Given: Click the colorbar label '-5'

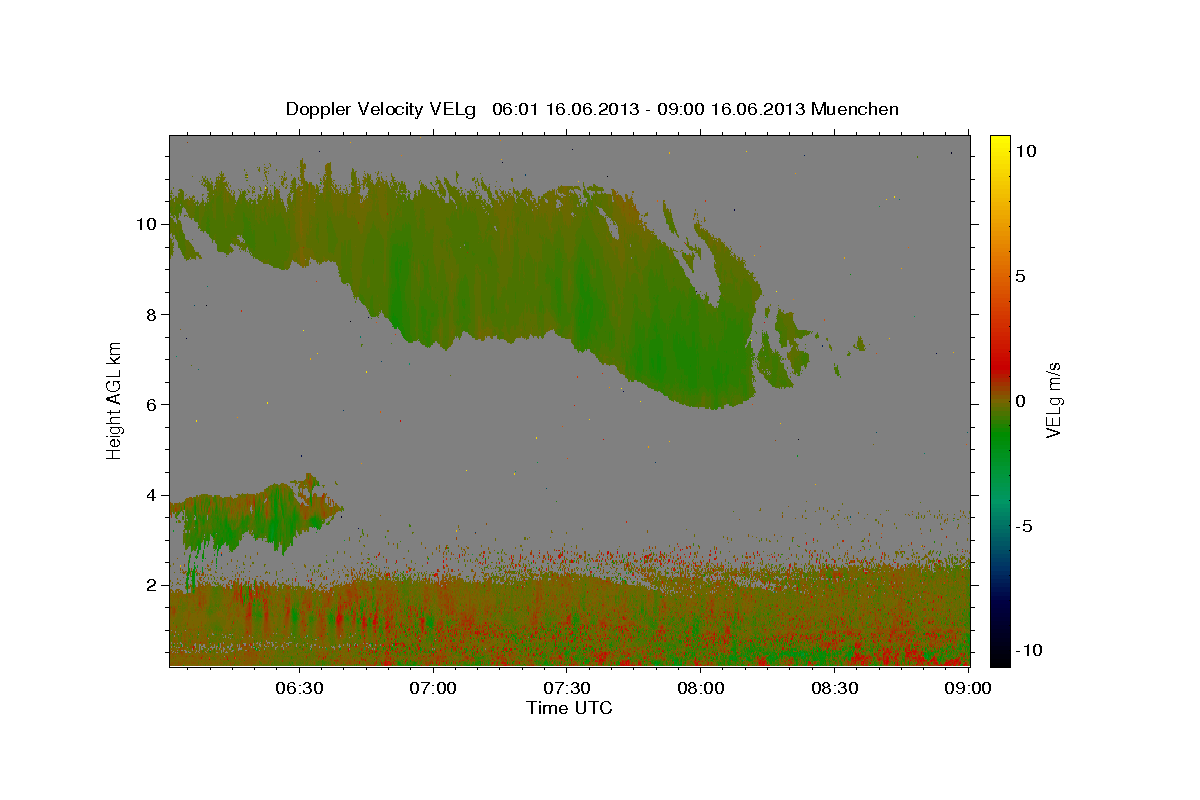Looking at the screenshot, I should point(1025,526).
